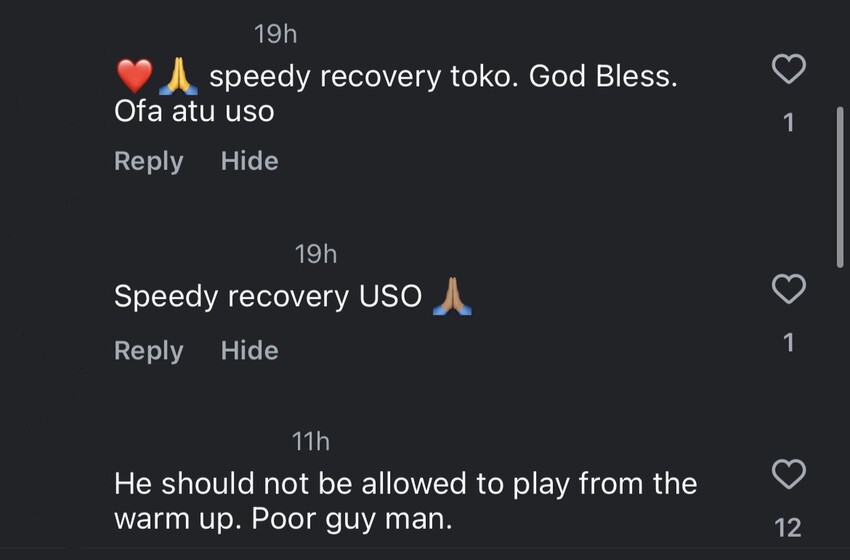Reply to the "Ofa atu uso" comment
The width and height of the screenshot is (850, 560).
(149, 161)
